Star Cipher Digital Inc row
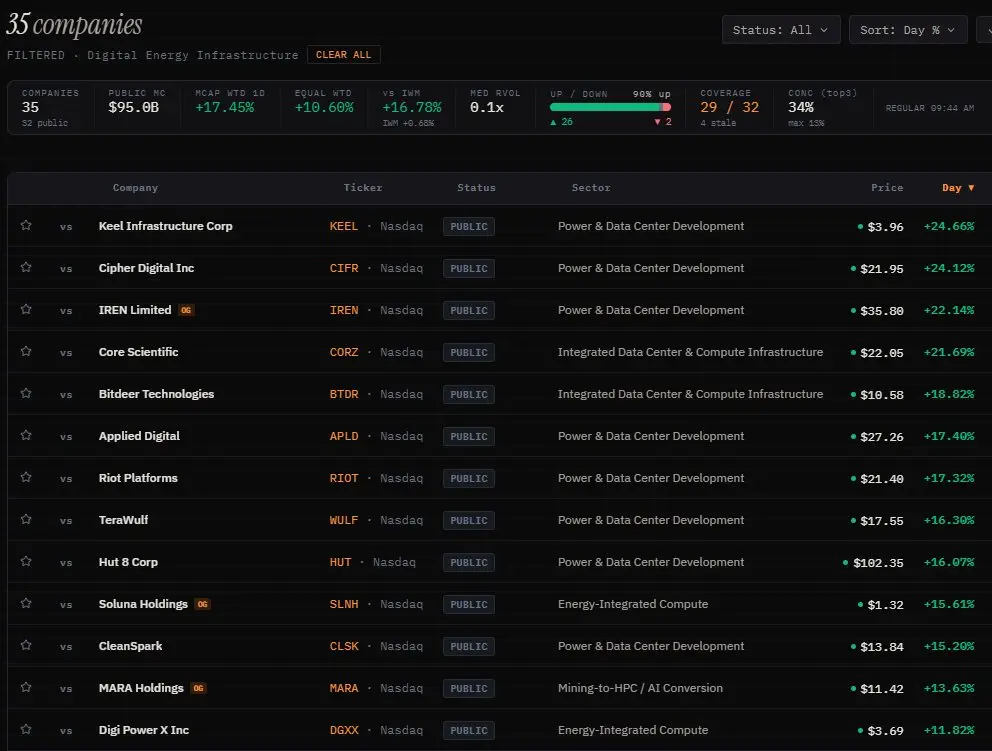 [x=26, y=267]
